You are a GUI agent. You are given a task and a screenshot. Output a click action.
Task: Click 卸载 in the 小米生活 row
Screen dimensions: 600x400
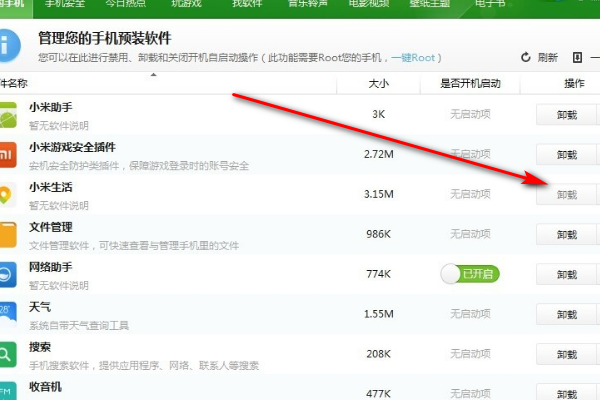tap(567, 195)
